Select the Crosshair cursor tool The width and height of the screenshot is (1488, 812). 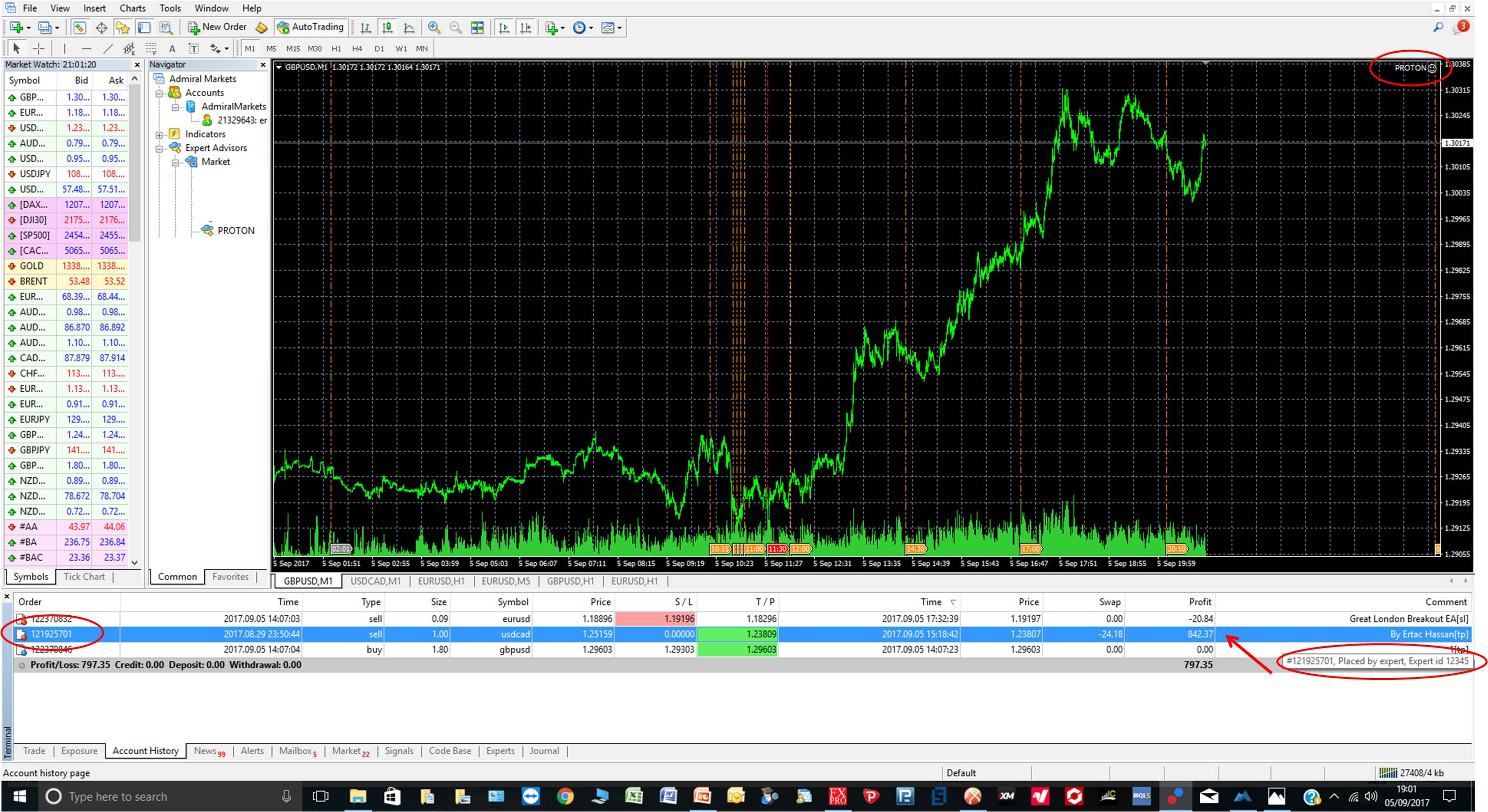39,49
